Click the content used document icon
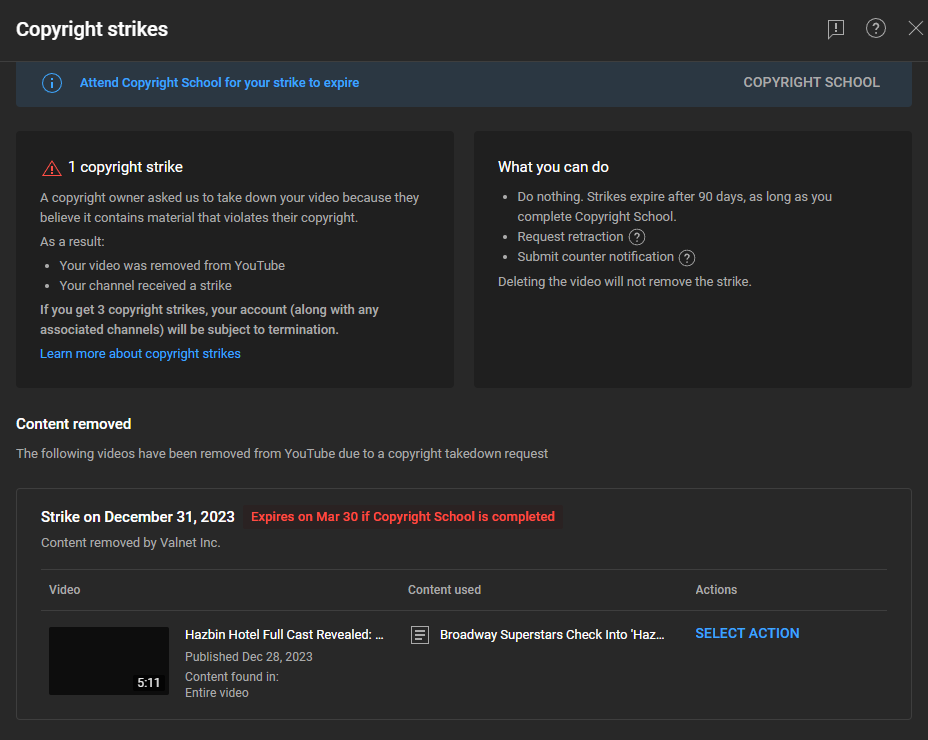Image resolution: width=928 pixels, height=740 pixels. click(x=420, y=635)
